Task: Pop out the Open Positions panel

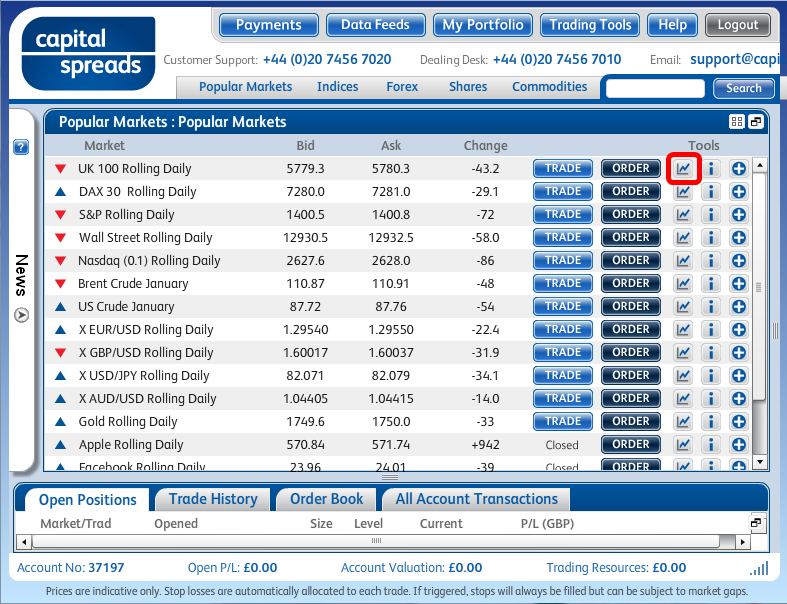Action: (755, 523)
